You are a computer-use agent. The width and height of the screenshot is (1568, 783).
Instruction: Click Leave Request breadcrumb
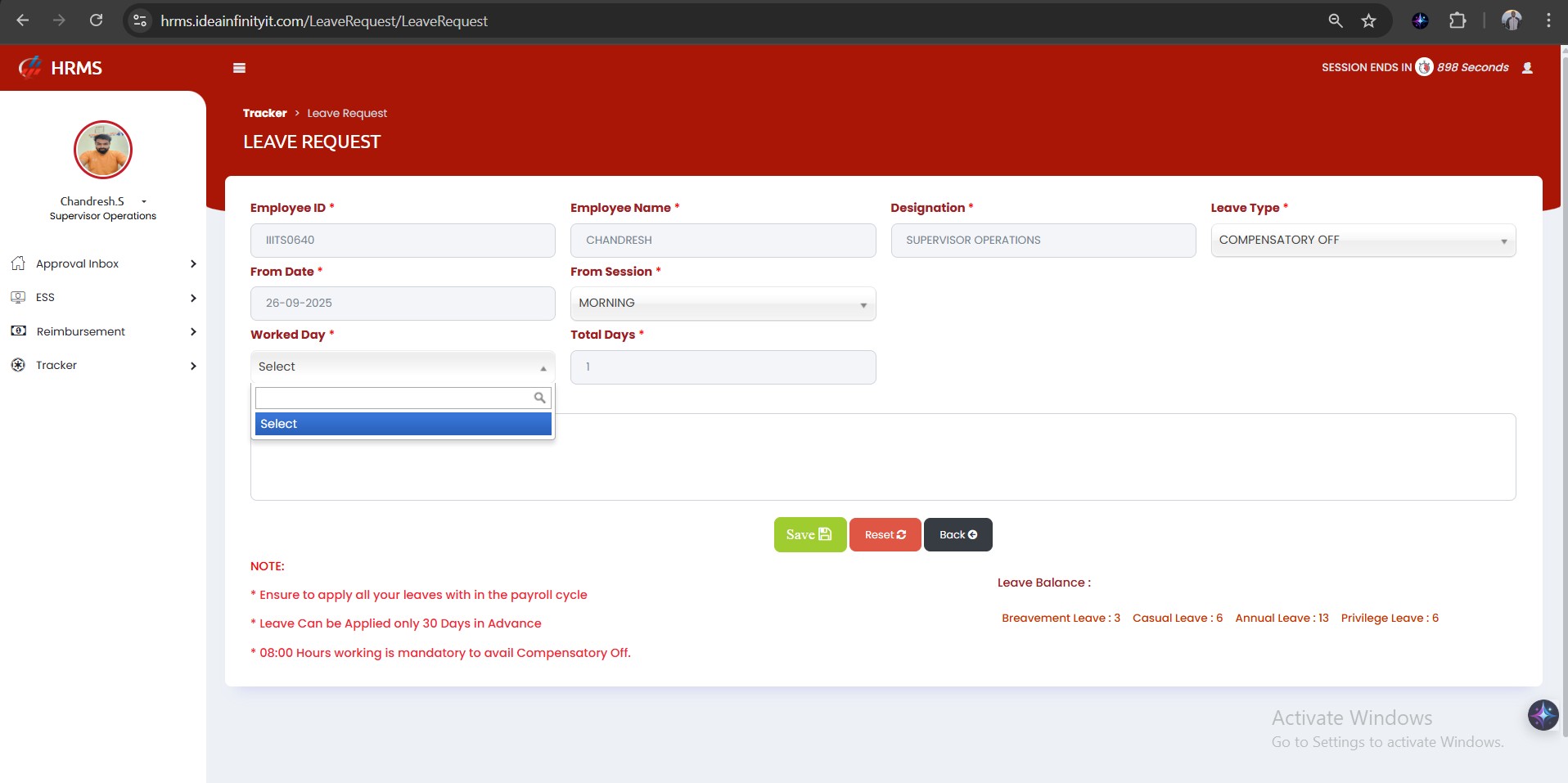(347, 113)
